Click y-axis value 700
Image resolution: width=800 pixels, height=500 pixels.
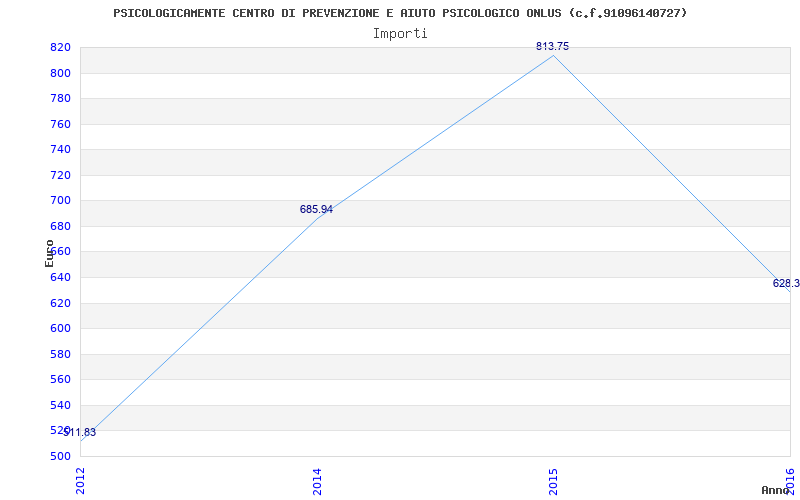(x=59, y=201)
